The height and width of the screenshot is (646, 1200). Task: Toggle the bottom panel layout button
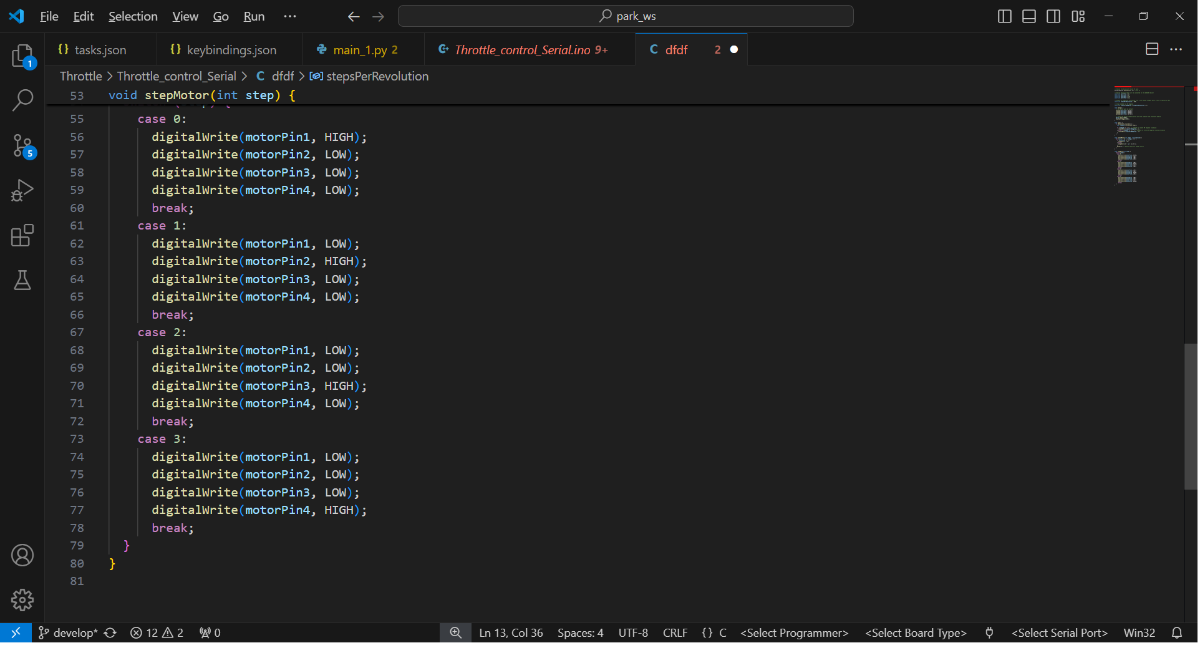tap(1029, 16)
